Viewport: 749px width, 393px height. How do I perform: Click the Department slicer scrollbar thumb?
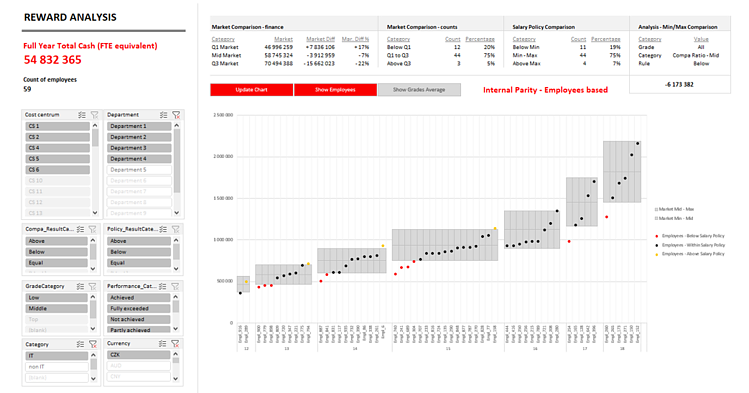pos(177,161)
